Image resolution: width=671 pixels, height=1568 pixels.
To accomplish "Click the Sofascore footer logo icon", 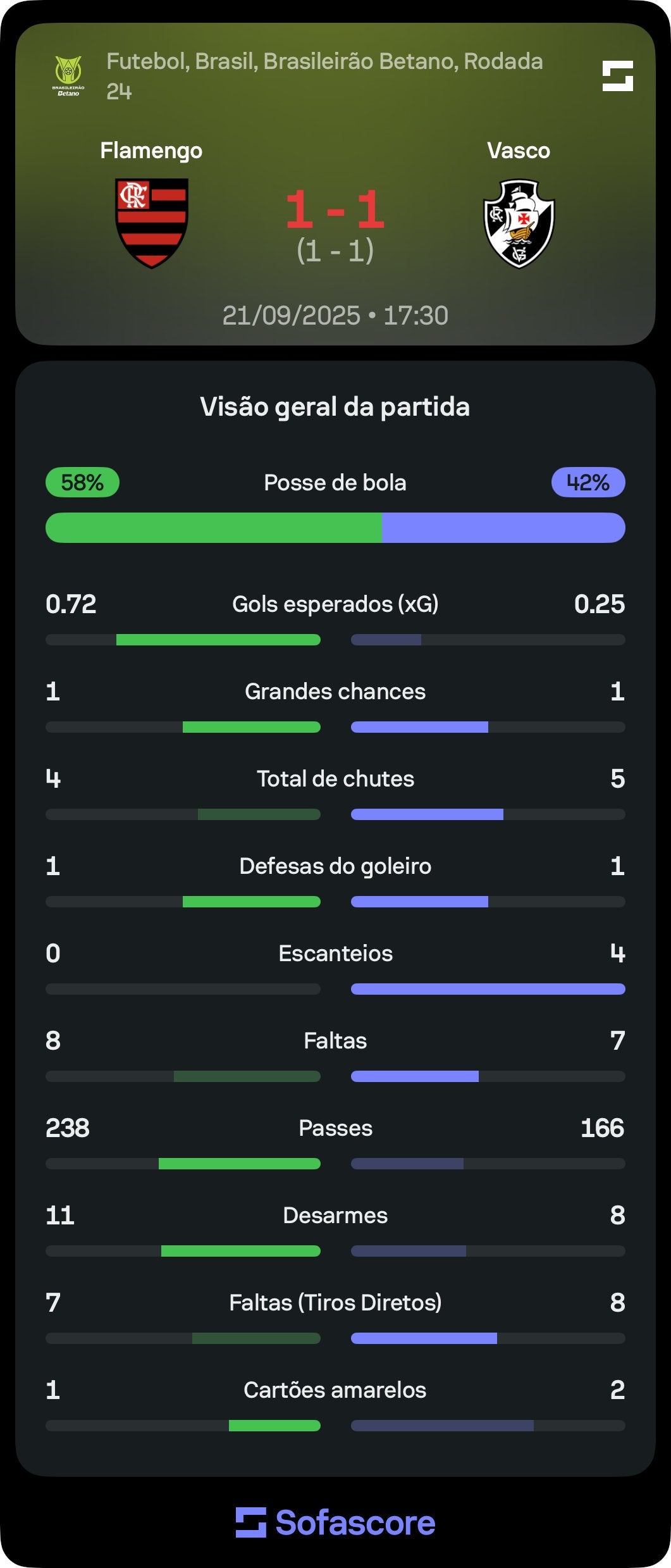I will pyautogui.click(x=251, y=1522).
